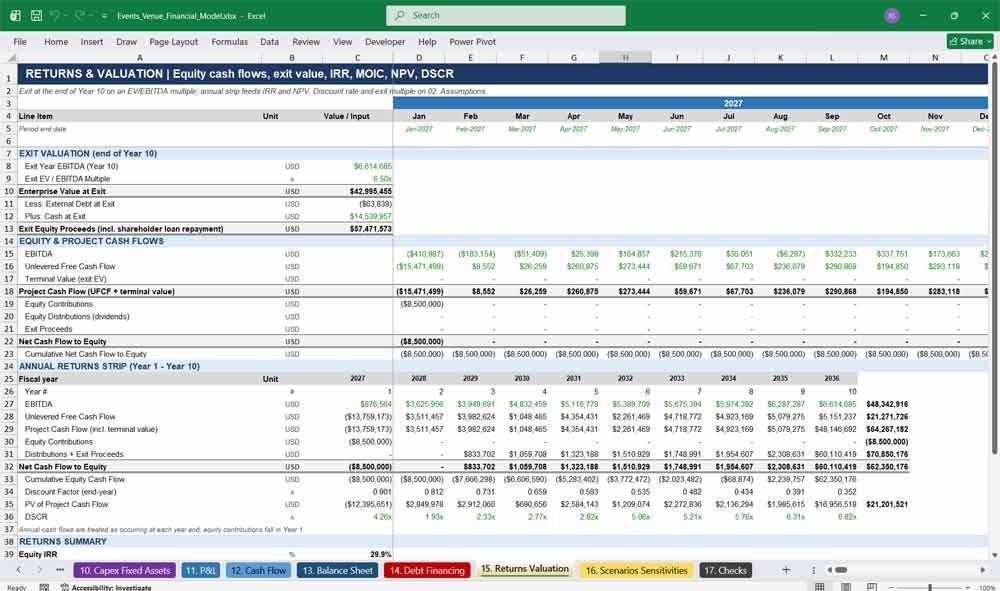
Task: Select row 18 header
Action: click(x=9, y=291)
